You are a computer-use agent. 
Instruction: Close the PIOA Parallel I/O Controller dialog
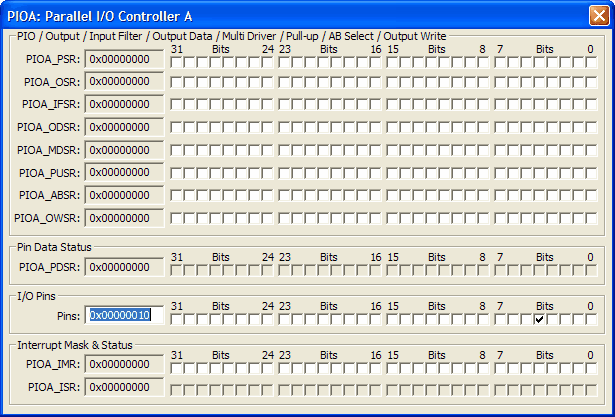click(x=599, y=16)
